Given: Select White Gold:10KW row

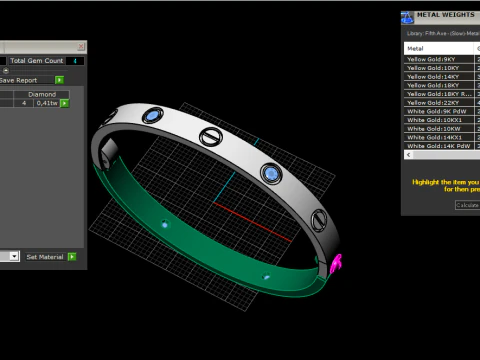Looking at the screenshot, I should coord(438,129).
